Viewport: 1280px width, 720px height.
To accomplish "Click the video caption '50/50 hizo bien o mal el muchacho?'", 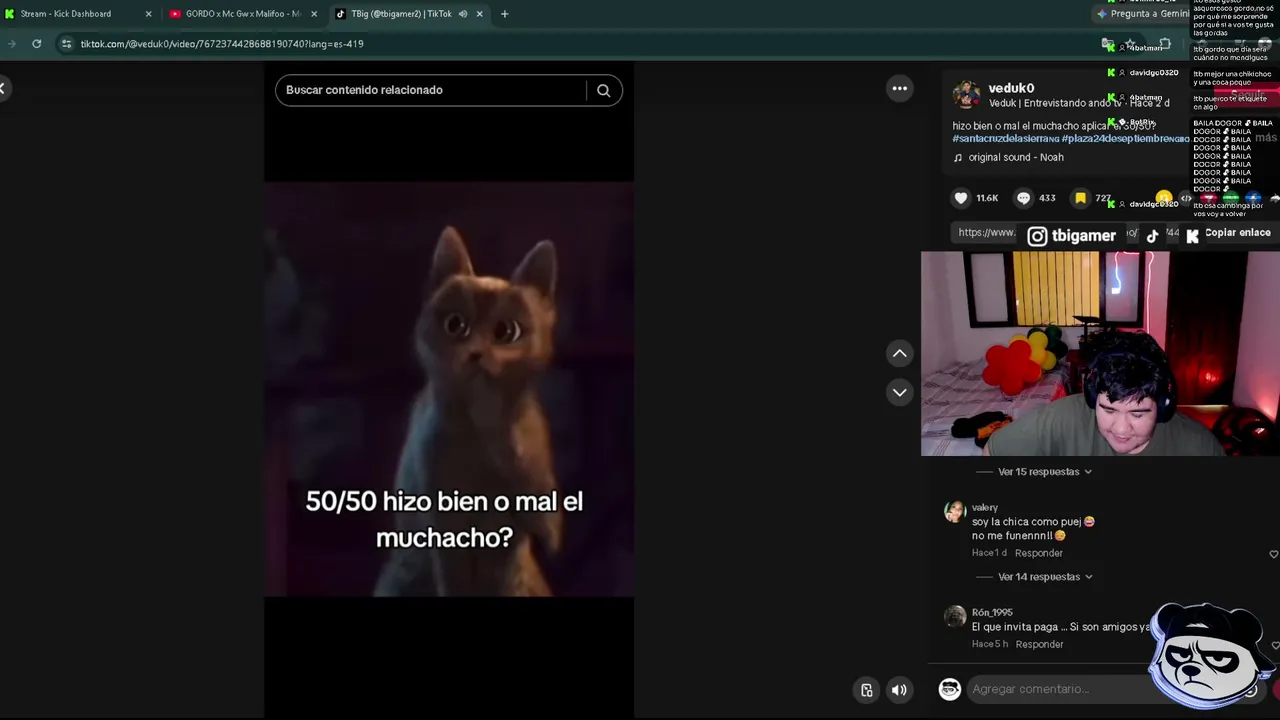I will 444,519.
